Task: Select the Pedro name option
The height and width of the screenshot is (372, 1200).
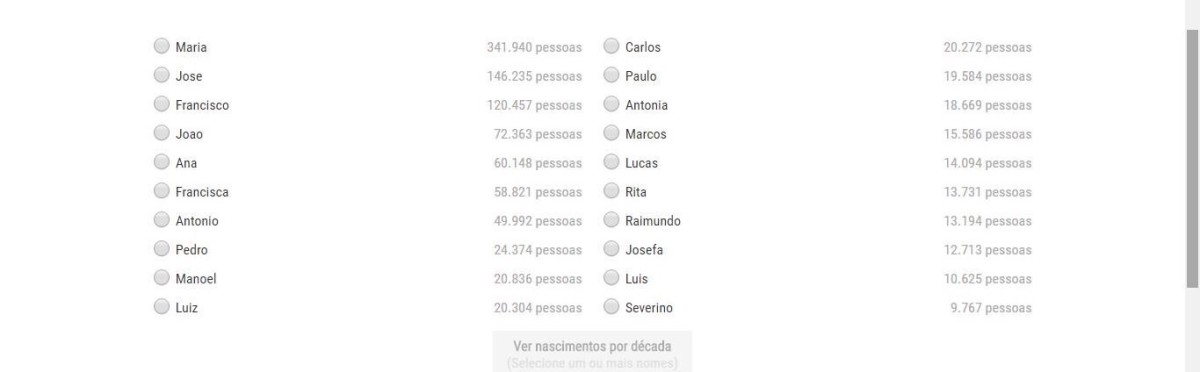Action: [x=161, y=249]
